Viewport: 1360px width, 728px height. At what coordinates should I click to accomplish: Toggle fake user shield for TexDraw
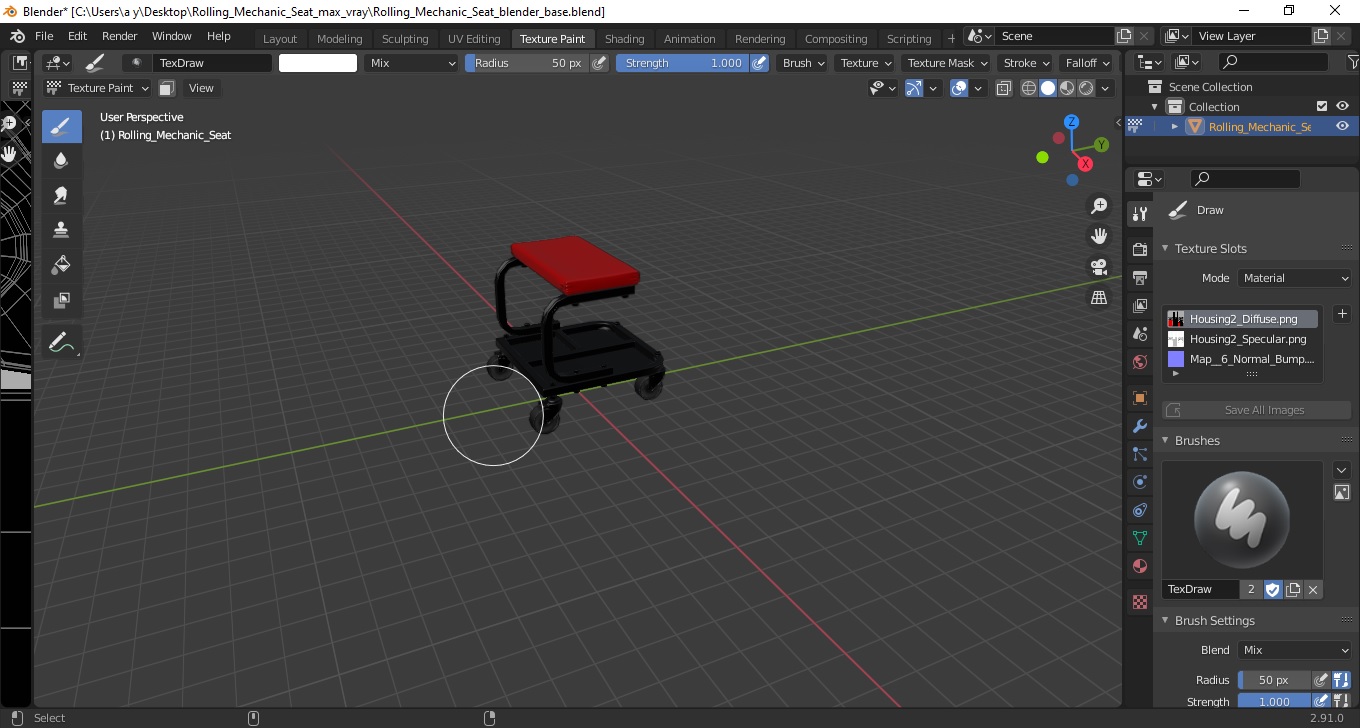coord(1272,590)
